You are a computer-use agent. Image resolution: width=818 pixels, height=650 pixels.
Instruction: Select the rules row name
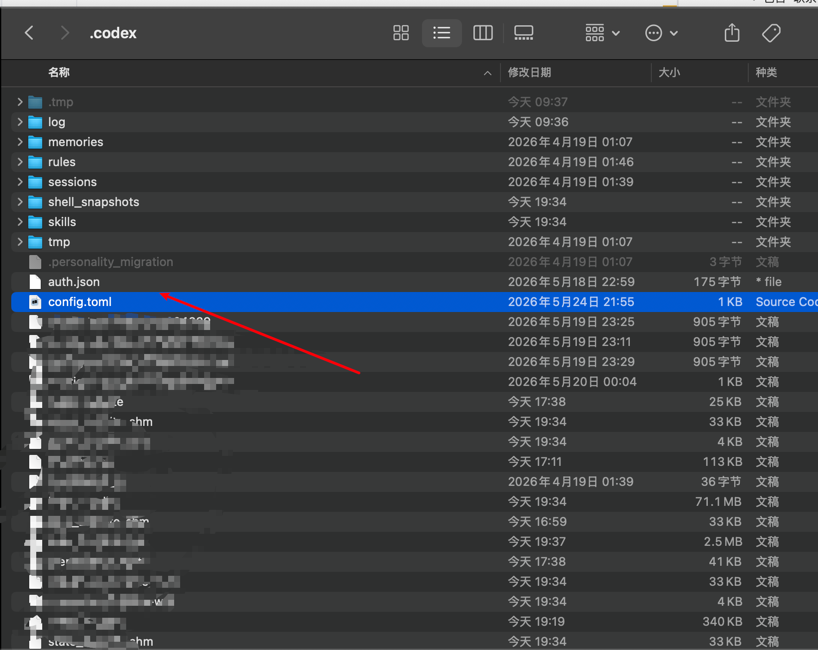[62, 162]
